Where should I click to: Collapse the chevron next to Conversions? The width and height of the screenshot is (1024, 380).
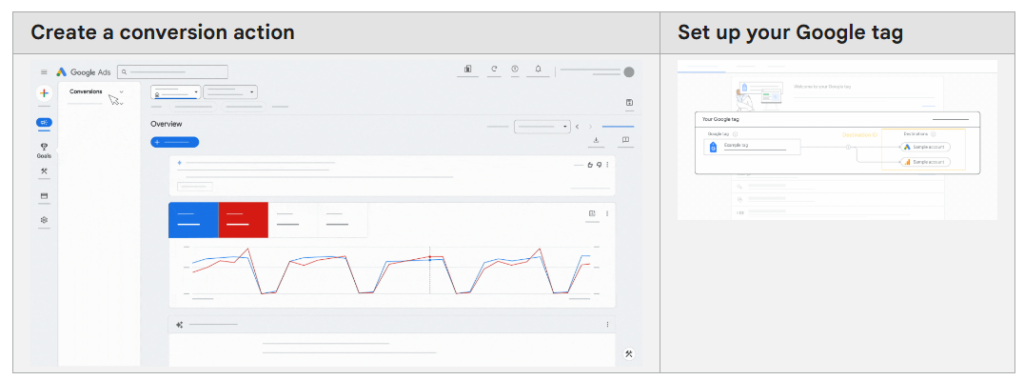[x=121, y=91]
